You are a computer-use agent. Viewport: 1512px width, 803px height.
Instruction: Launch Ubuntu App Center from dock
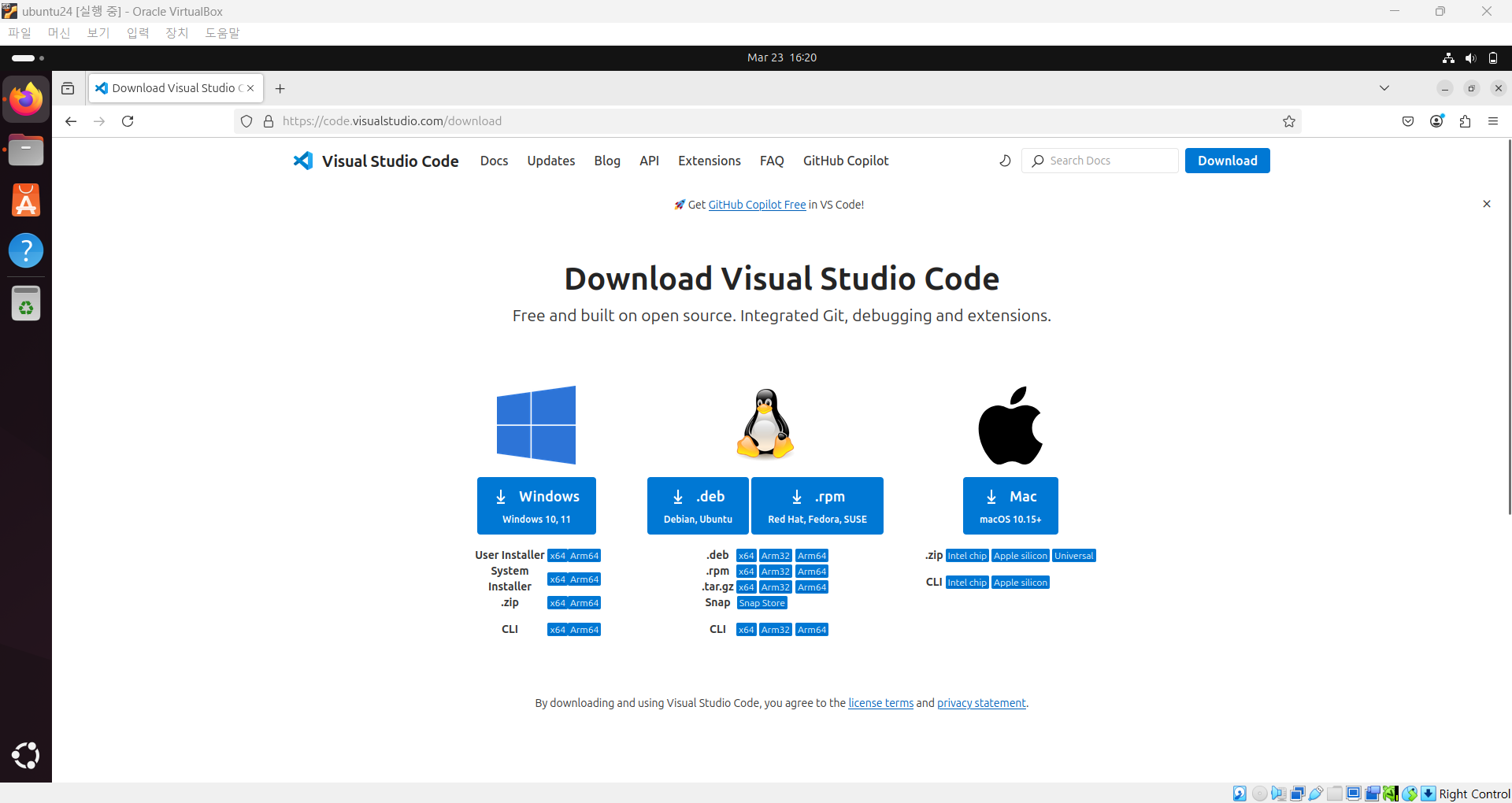26,200
